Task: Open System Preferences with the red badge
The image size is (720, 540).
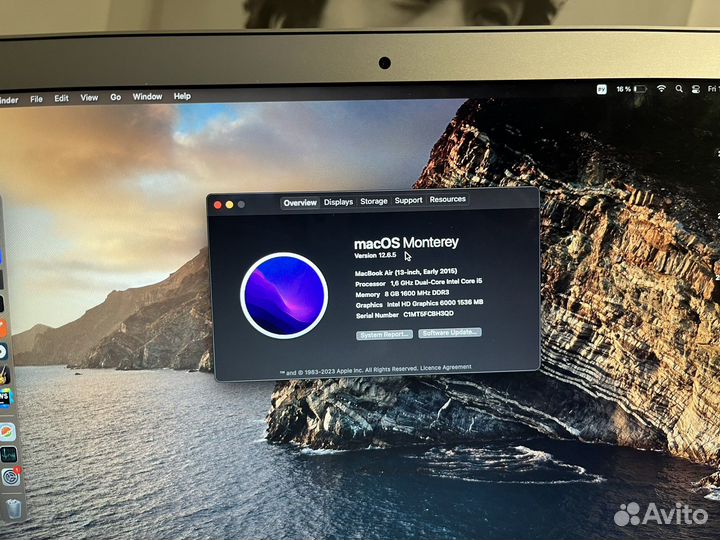Action: pos(11,477)
